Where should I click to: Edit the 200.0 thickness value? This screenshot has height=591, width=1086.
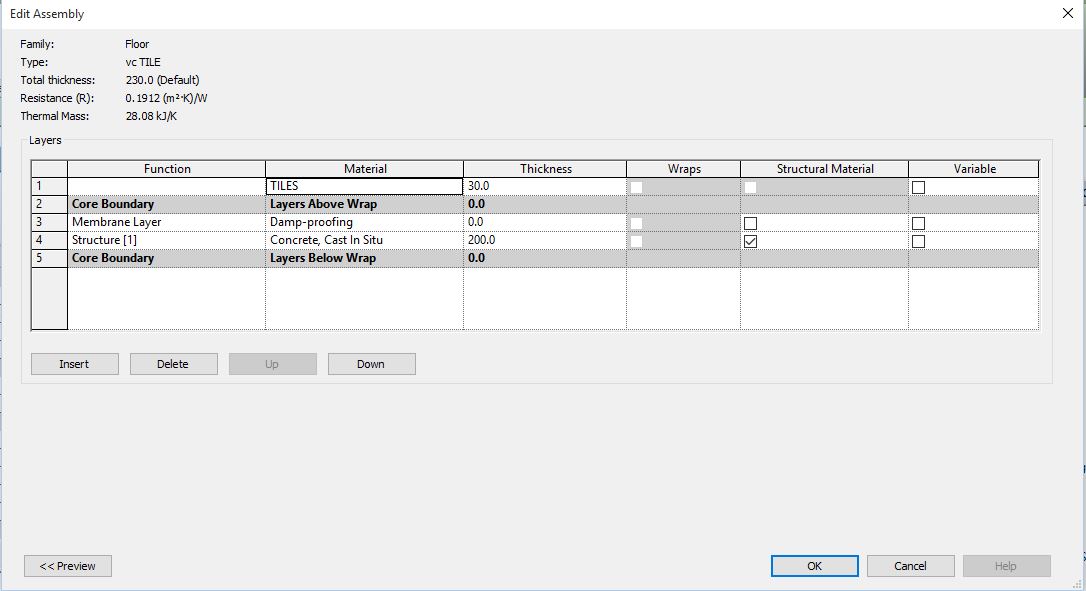[544, 240]
